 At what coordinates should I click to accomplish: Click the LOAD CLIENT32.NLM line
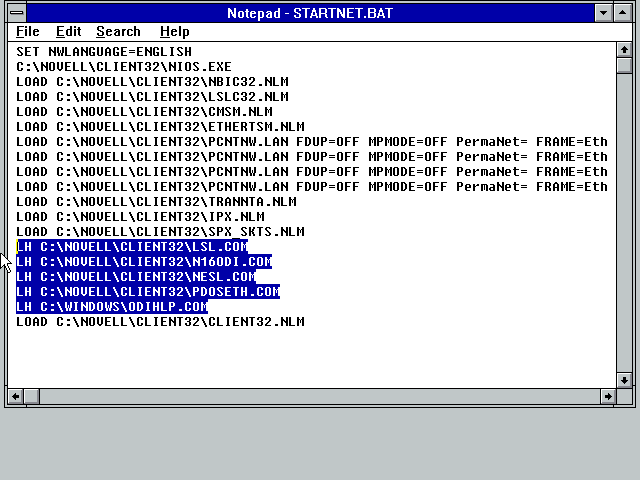pos(160,322)
